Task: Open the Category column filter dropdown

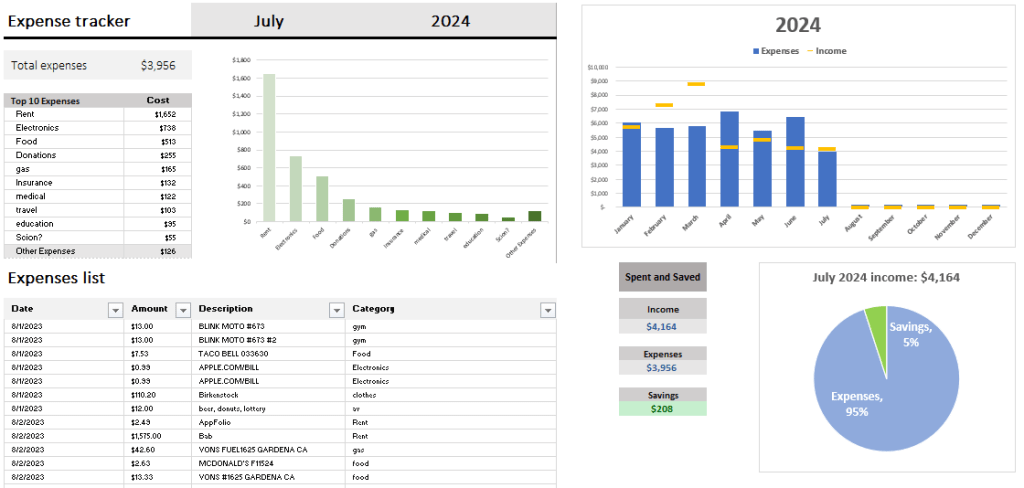Action: 547,310
